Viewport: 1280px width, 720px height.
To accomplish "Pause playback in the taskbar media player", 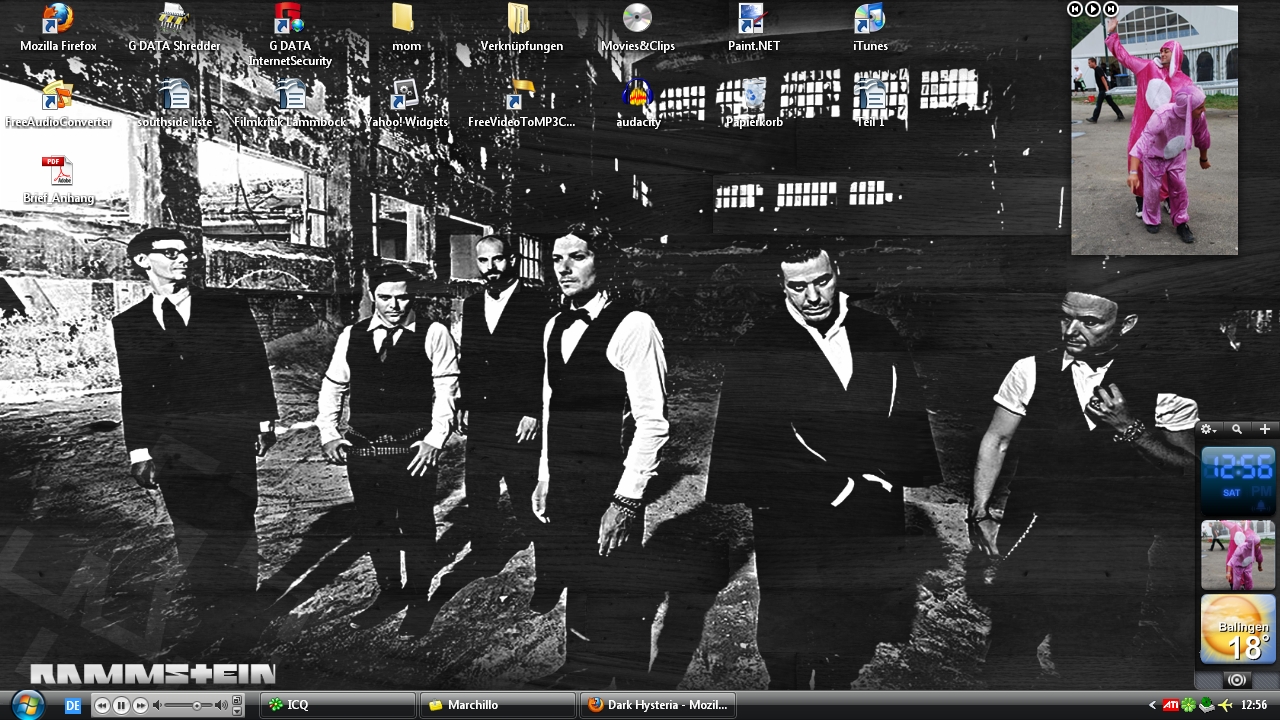I will (121, 705).
